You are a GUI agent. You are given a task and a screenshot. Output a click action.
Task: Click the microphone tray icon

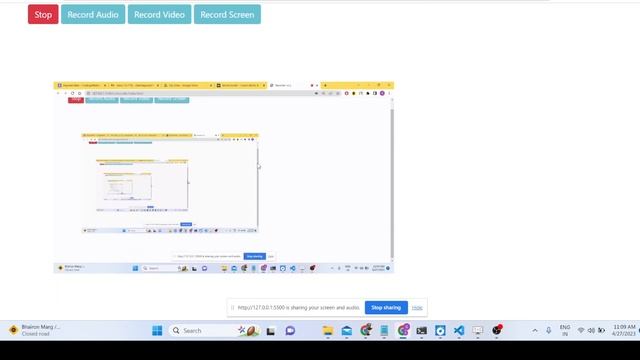(549, 331)
